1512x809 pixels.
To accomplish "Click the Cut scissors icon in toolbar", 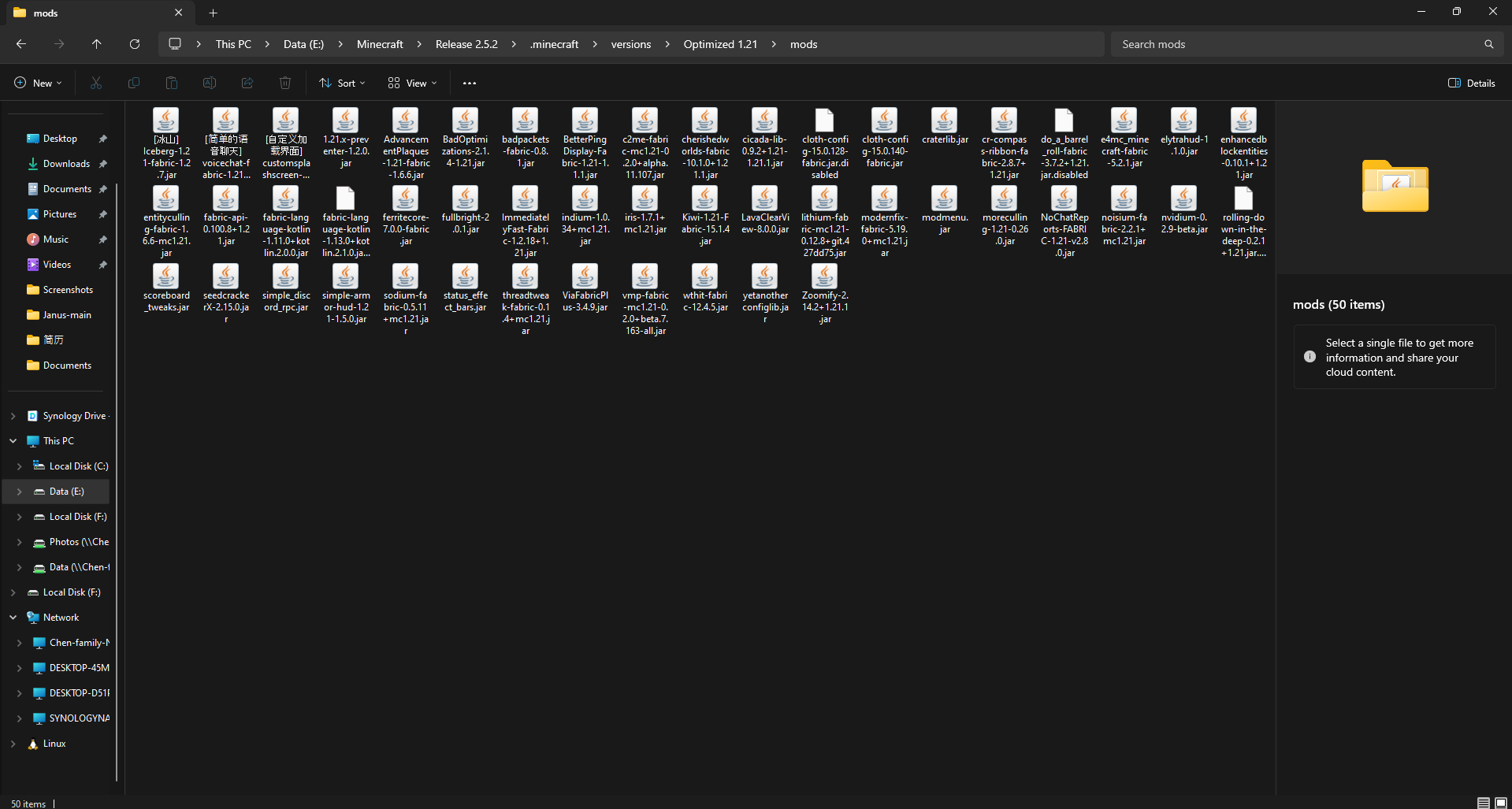I will coord(96,83).
